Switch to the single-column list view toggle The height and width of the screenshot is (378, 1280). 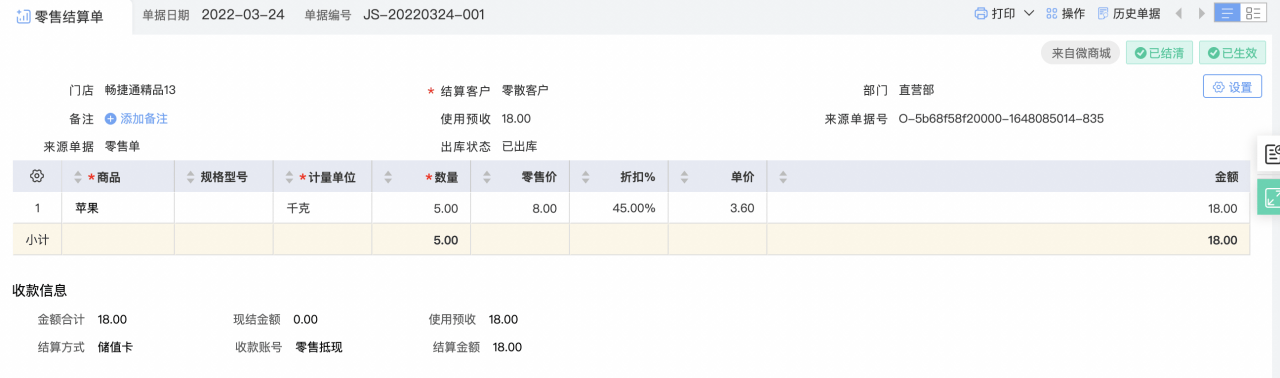(x=1227, y=13)
